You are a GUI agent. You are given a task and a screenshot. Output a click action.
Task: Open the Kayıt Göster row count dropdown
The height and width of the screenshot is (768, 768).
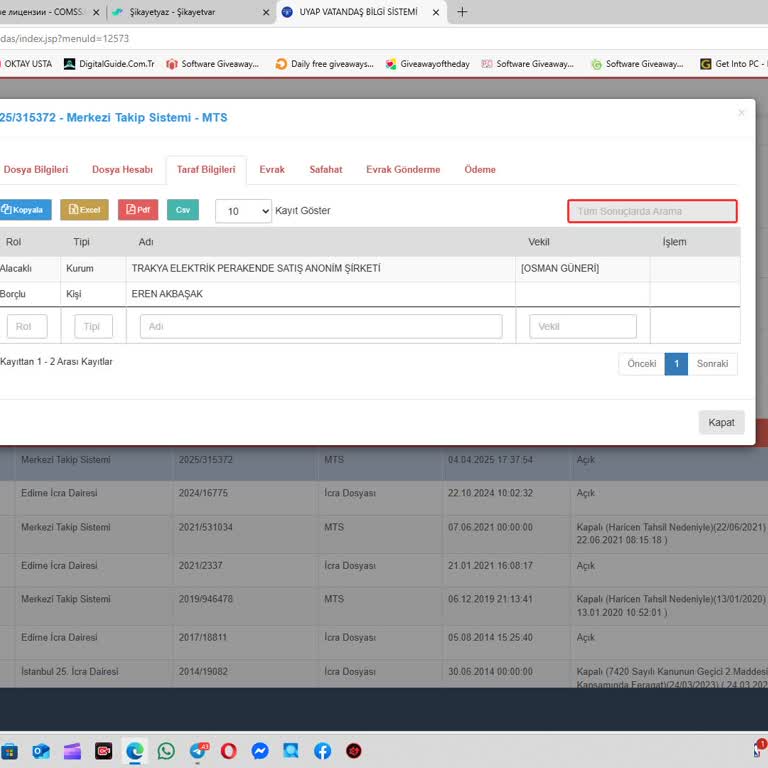click(243, 211)
